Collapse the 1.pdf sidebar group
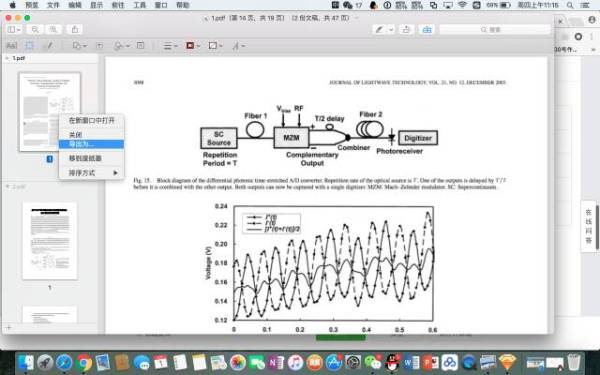 click(x=7, y=58)
